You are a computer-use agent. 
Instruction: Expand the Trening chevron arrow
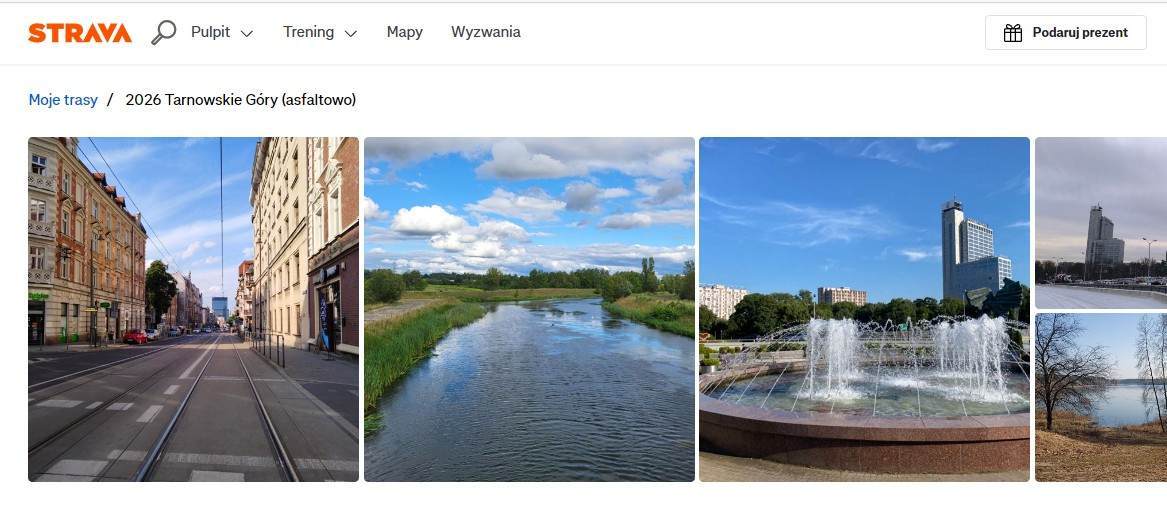click(351, 33)
